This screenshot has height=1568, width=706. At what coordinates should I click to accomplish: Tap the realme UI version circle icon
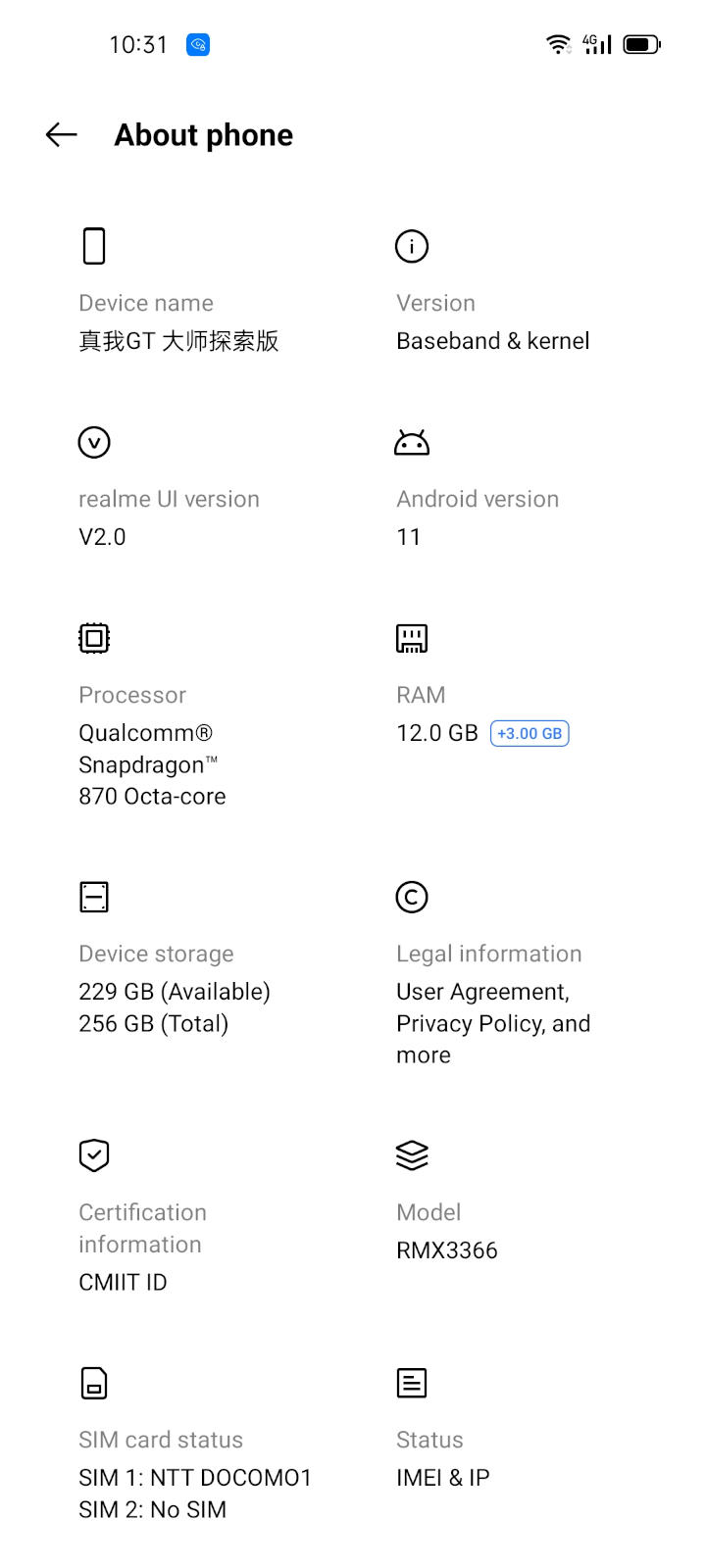(x=94, y=442)
